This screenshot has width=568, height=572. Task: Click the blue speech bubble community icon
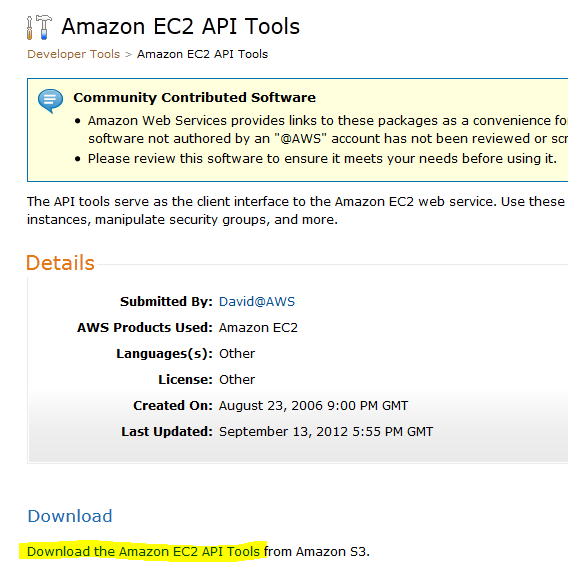pos(50,101)
